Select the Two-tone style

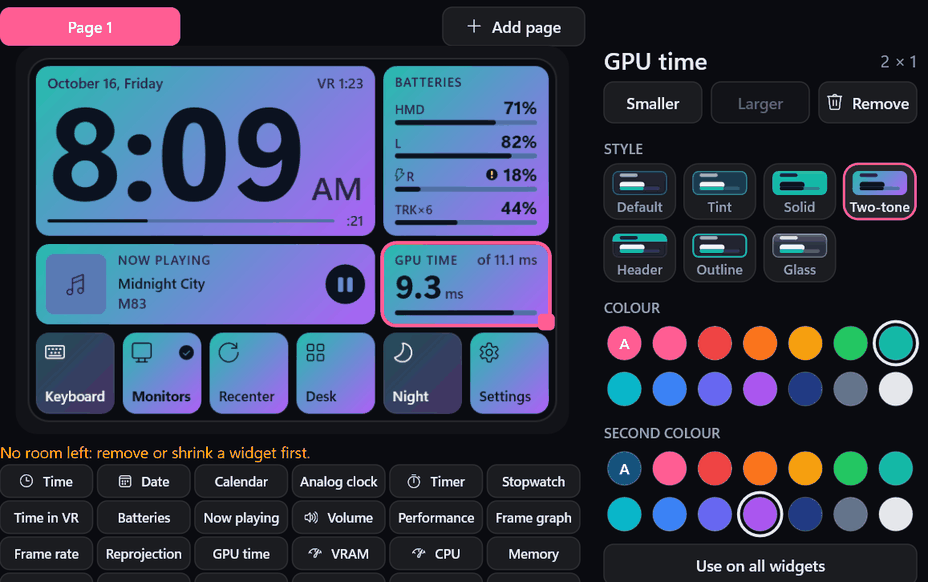click(879, 192)
